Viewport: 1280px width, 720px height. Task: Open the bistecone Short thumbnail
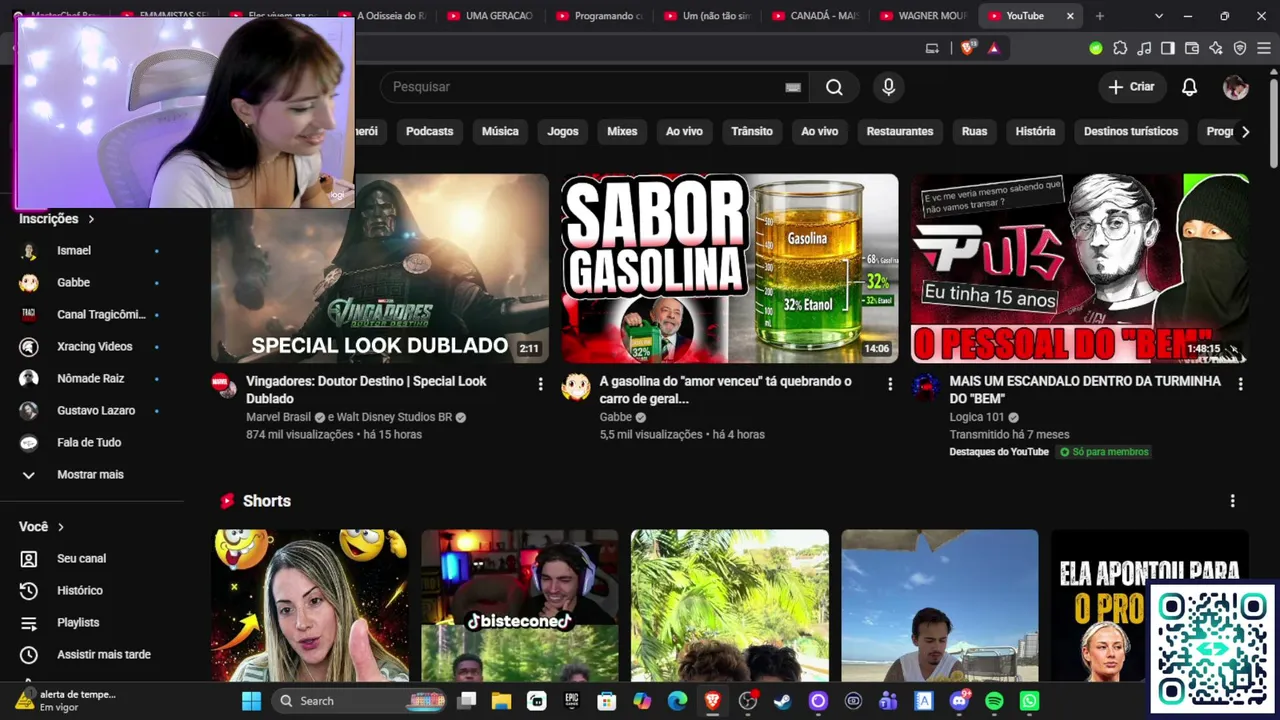(x=520, y=606)
